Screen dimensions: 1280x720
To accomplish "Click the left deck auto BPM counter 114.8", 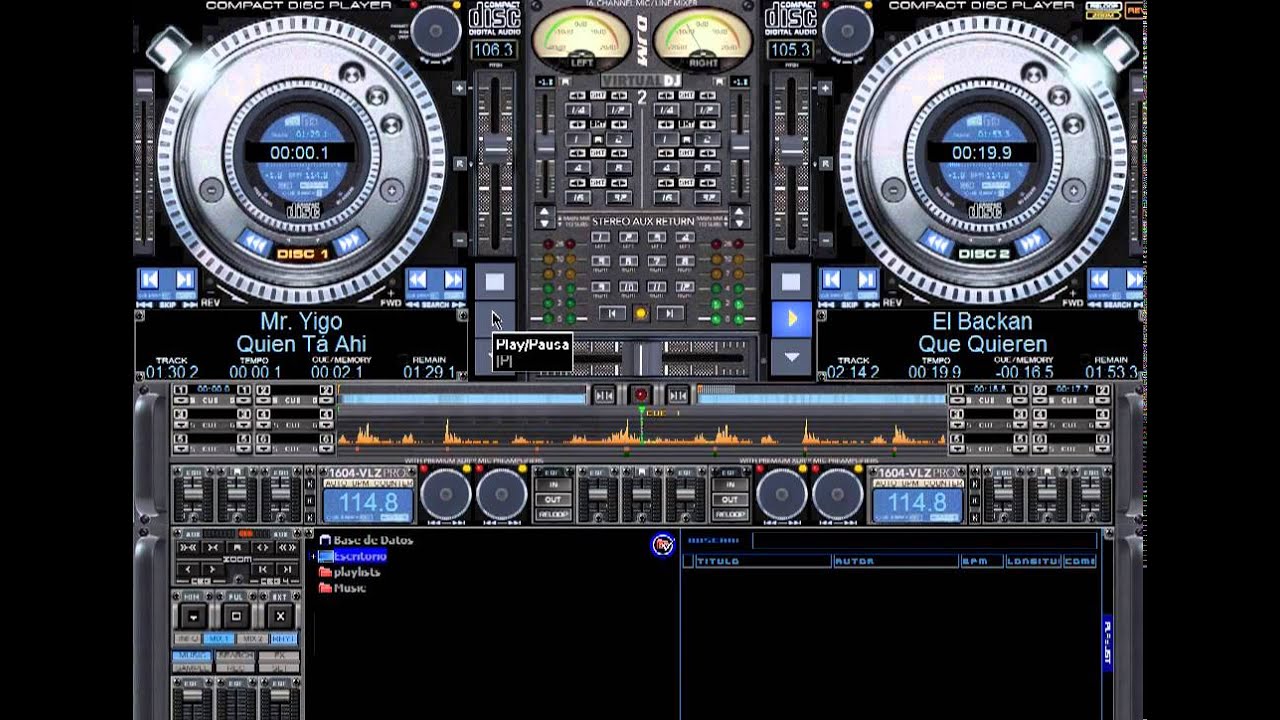I will coord(368,504).
